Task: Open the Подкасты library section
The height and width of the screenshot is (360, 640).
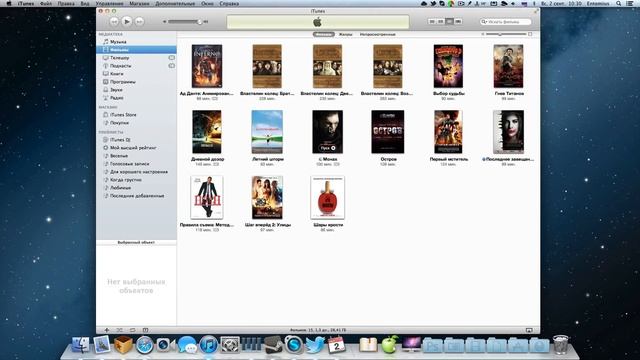Action: pyautogui.click(x=120, y=66)
